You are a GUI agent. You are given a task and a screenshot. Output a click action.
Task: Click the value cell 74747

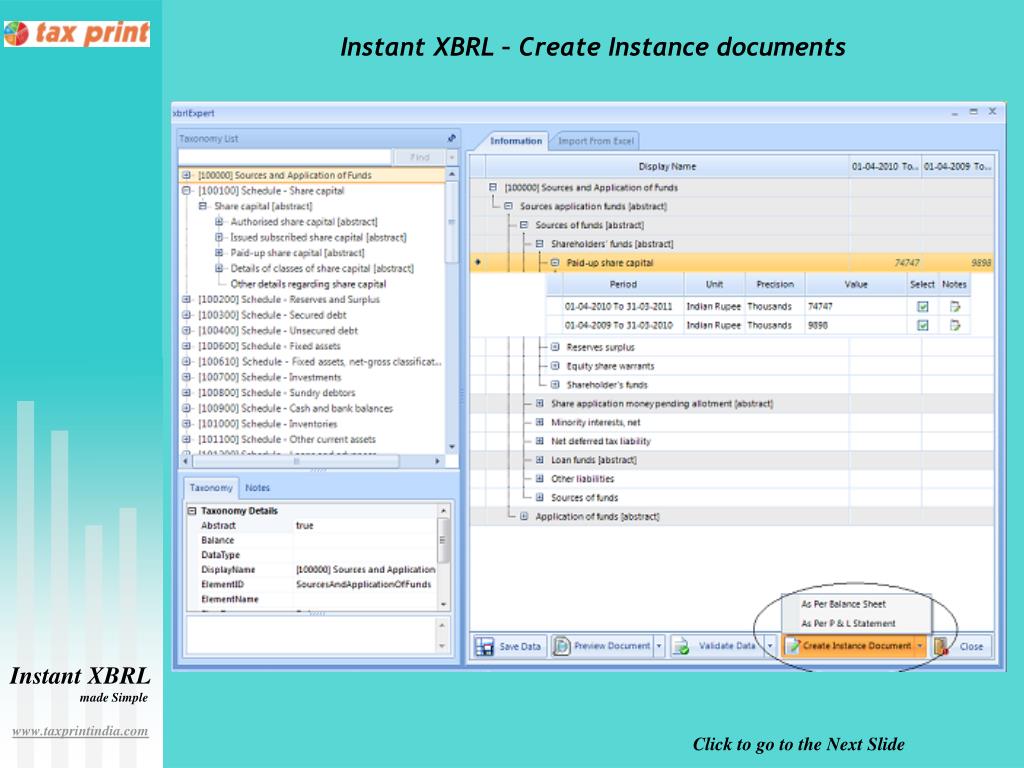click(856, 306)
